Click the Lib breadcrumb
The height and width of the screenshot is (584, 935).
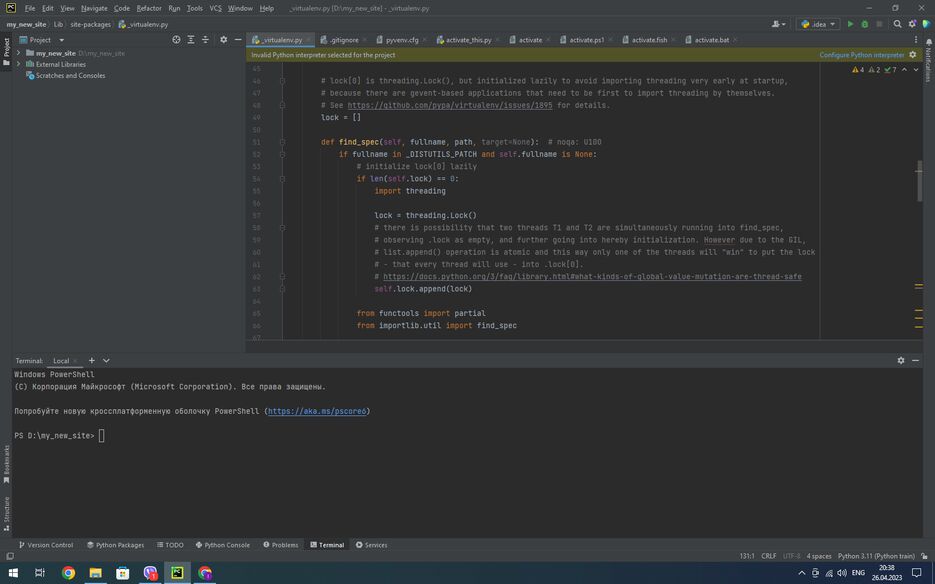58,24
